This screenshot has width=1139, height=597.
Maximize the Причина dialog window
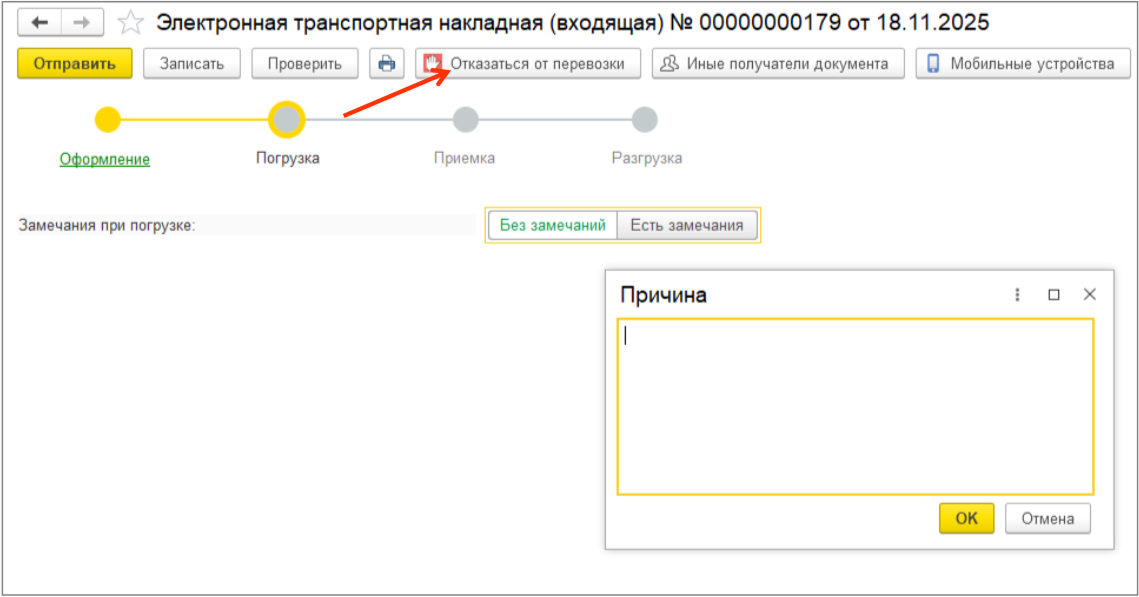1053,295
